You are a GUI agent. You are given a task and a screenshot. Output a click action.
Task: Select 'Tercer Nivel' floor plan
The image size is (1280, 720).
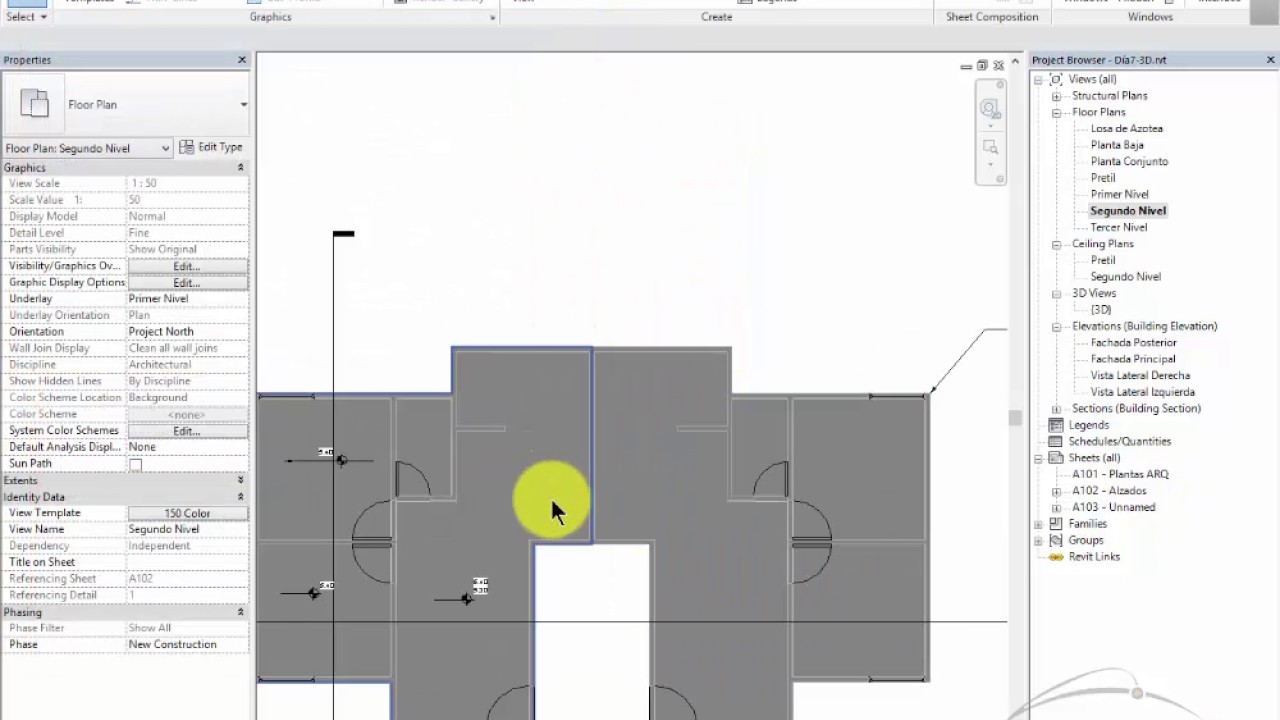point(1118,228)
